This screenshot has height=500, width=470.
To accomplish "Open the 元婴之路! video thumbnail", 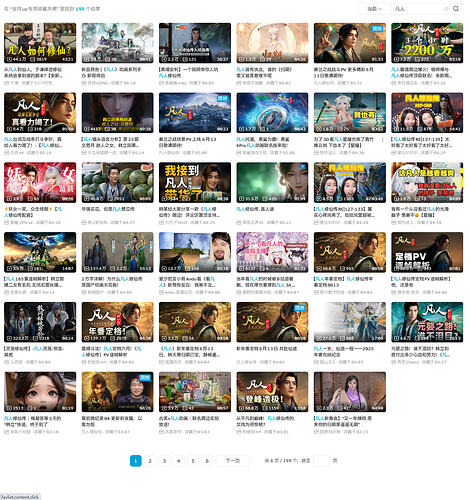I will pos(427,322).
